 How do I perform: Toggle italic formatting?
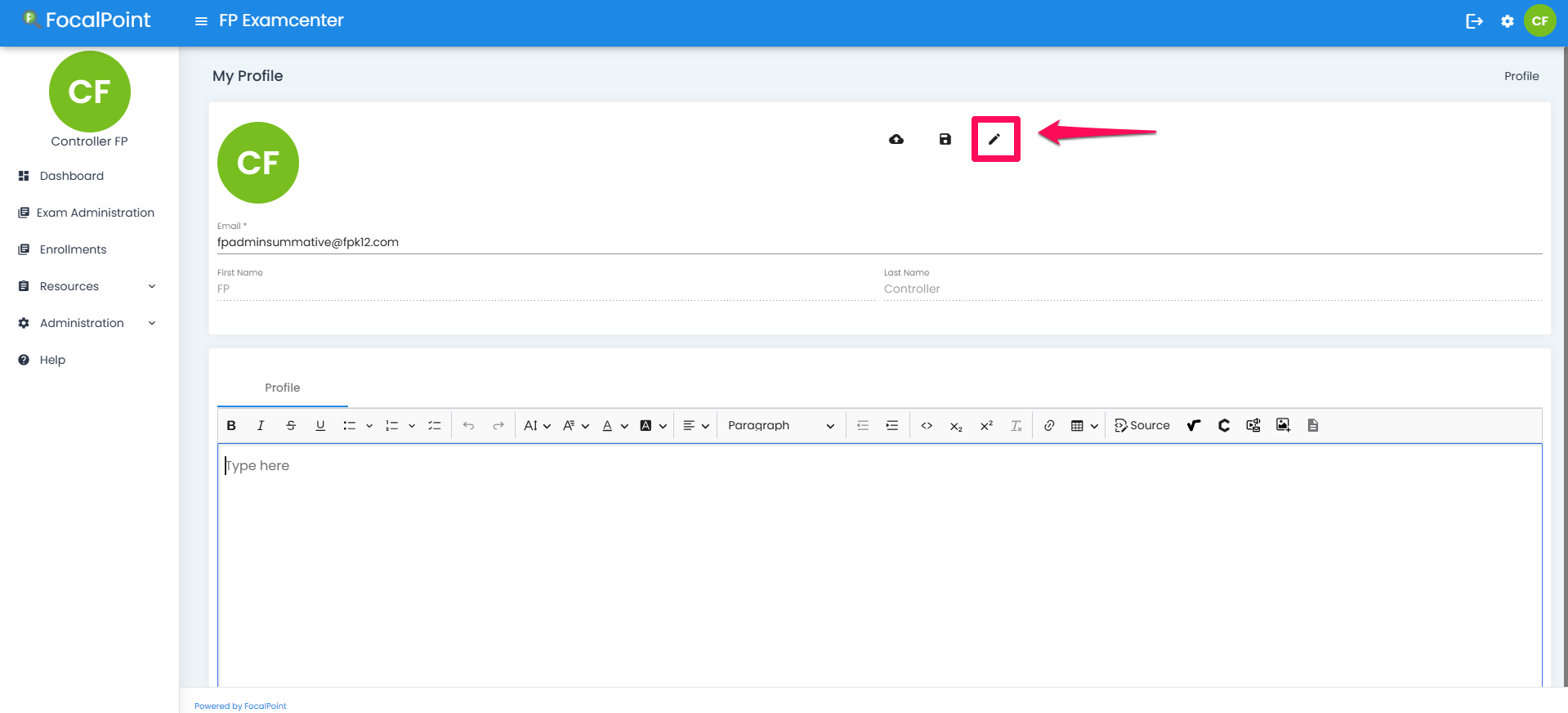click(x=261, y=425)
